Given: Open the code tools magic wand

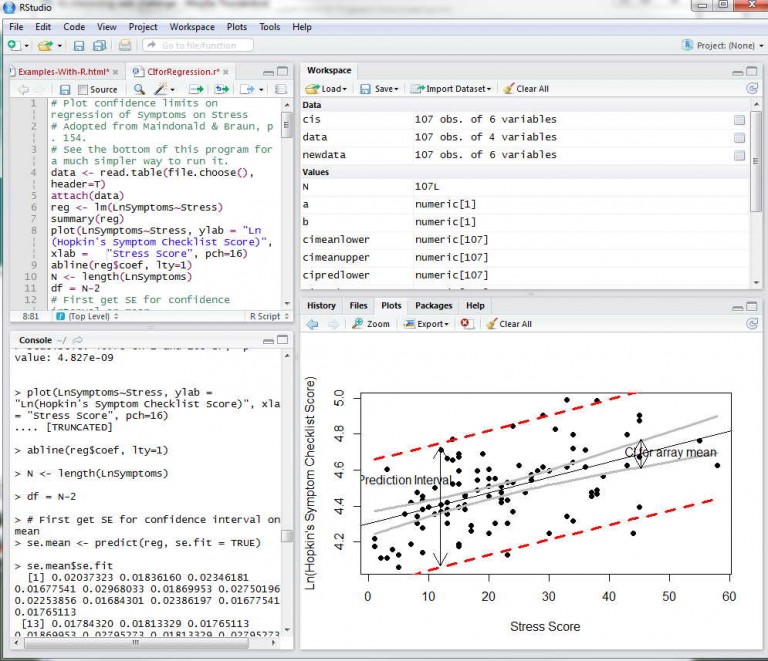Looking at the screenshot, I should coord(161,90).
